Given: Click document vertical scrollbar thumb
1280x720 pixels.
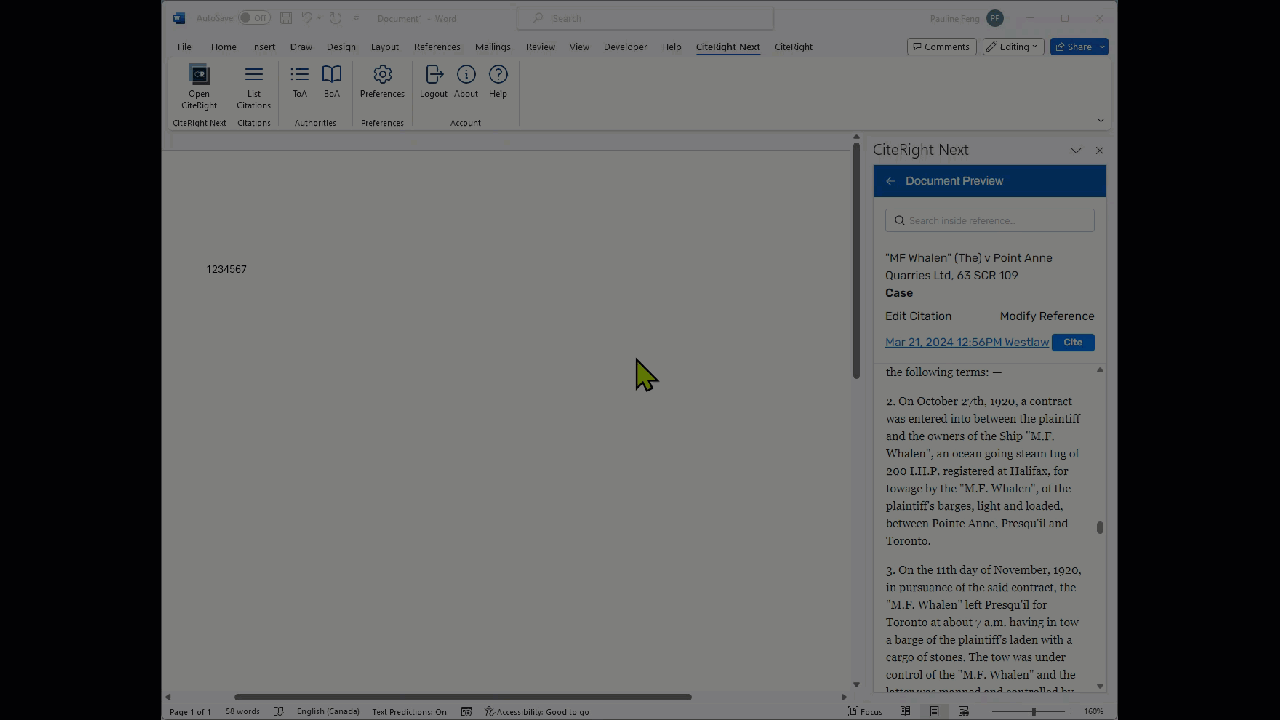Looking at the screenshot, I should tap(856, 262).
